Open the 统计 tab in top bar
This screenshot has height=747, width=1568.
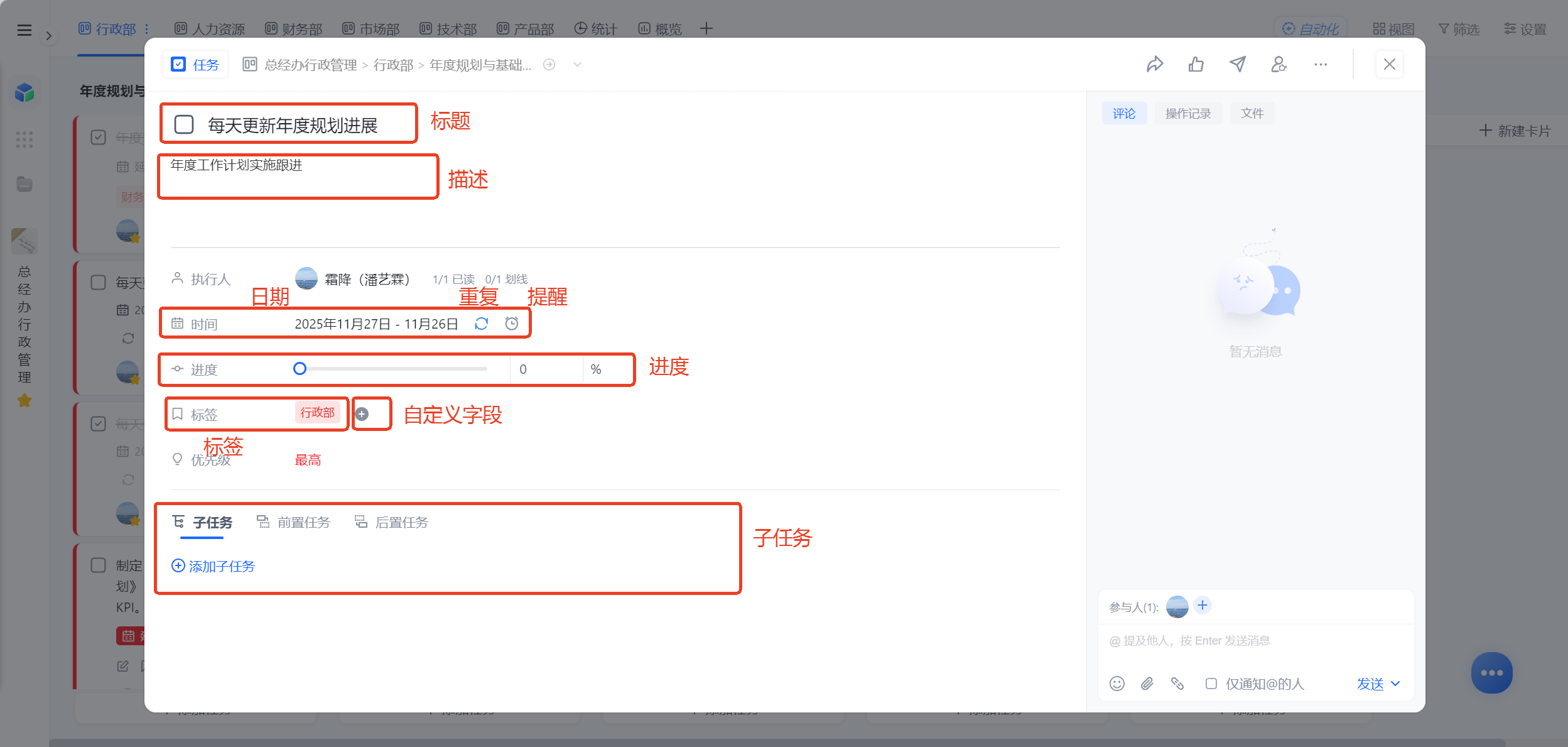coord(596,29)
